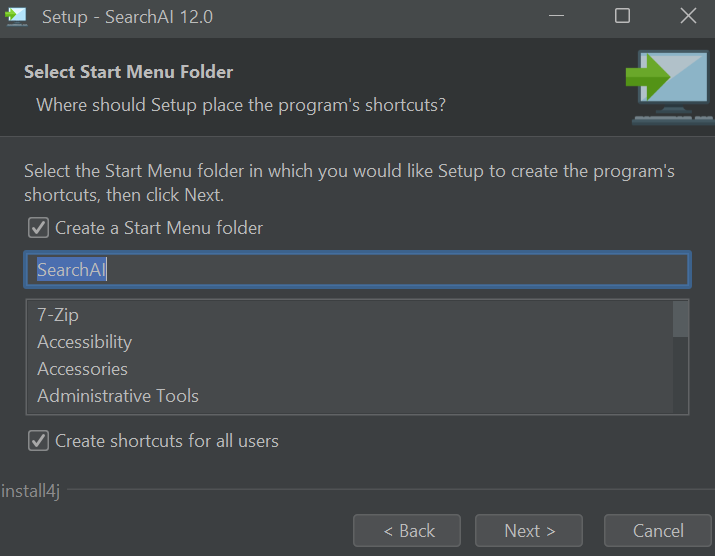Pick Accessories in the folder list

coord(82,369)
